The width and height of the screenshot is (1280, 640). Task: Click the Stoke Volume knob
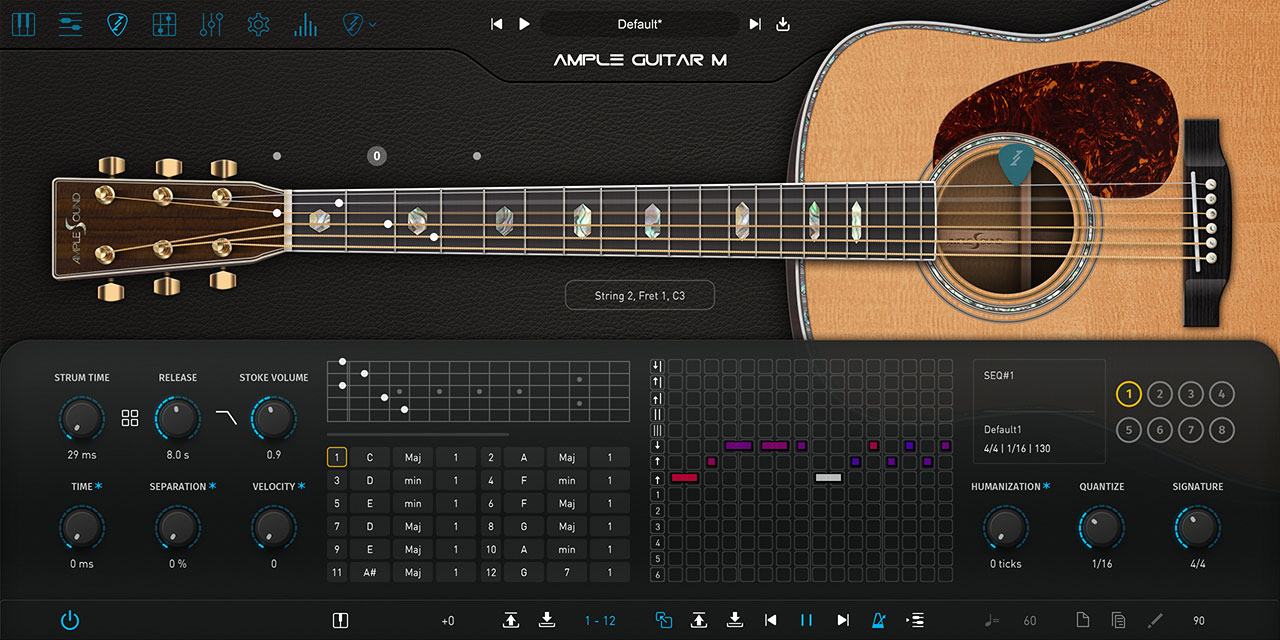[x=273, y=418]
